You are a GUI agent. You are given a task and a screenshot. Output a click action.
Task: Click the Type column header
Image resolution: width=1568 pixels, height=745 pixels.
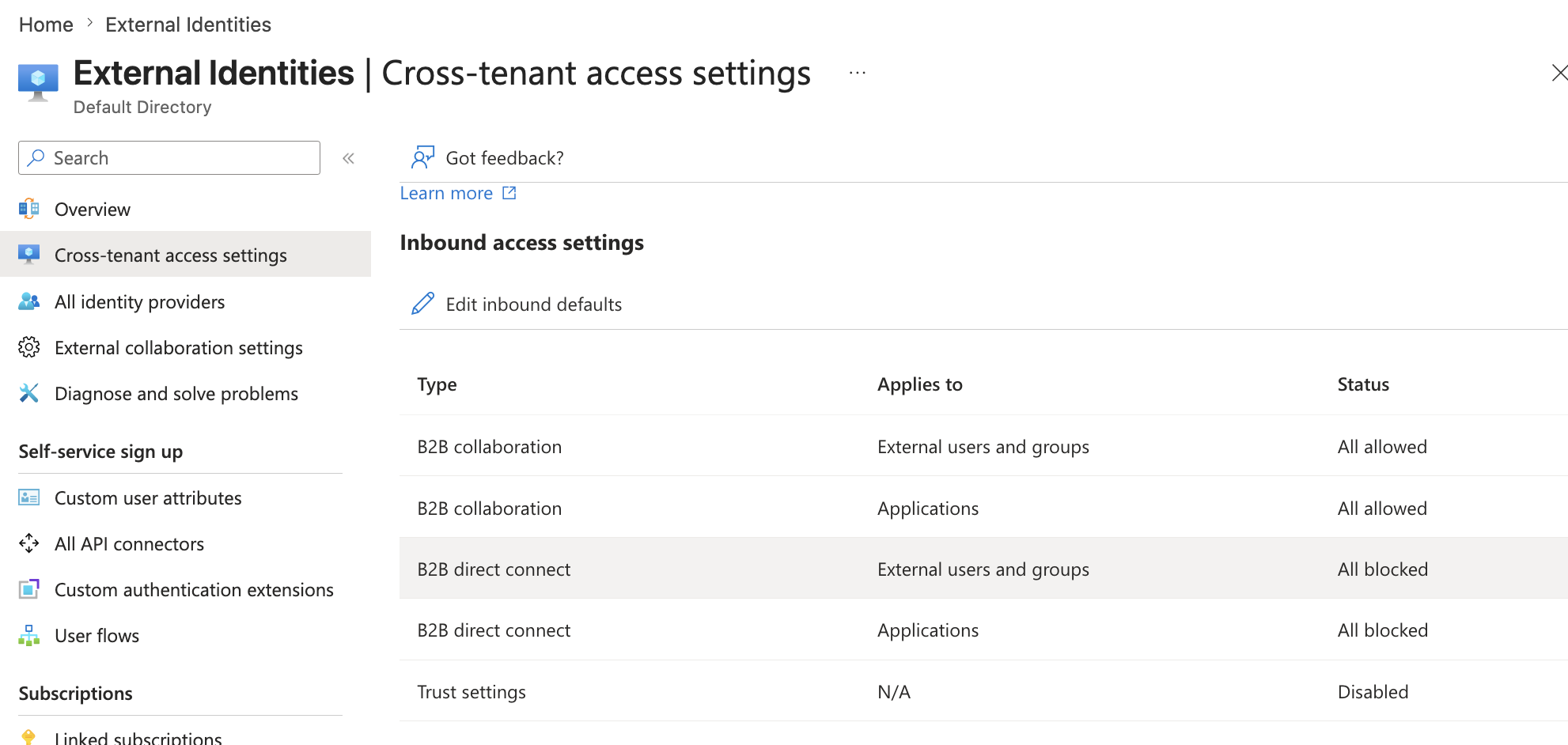(437, 384)
